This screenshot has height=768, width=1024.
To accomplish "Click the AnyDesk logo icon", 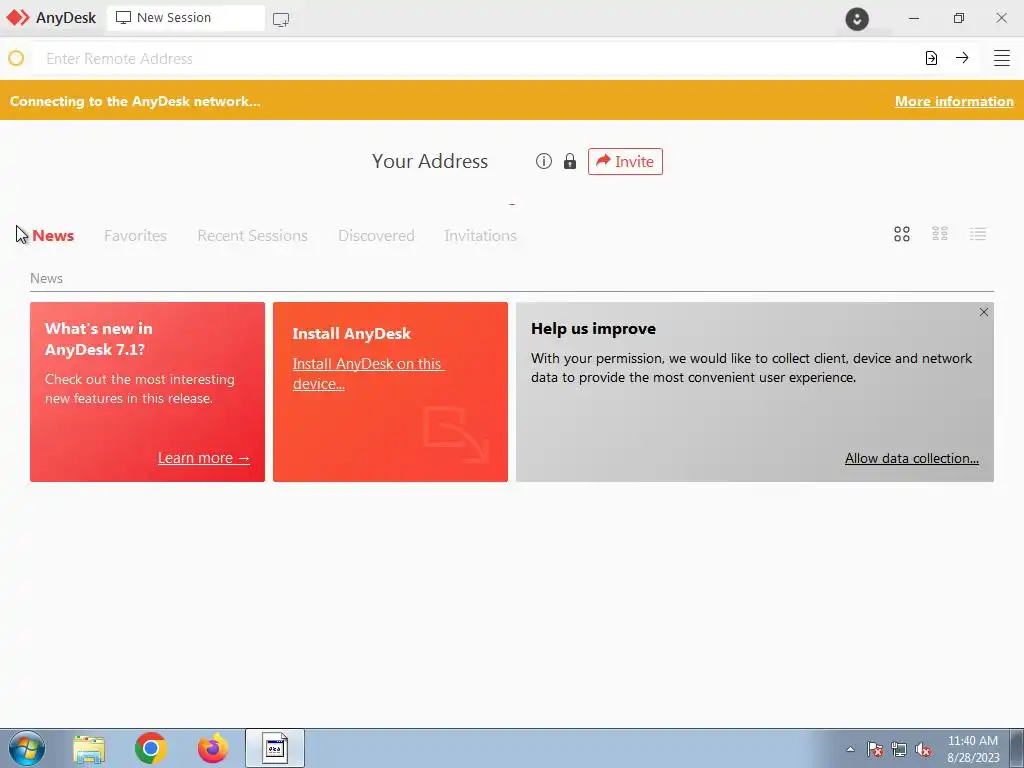I will [18, 18].
